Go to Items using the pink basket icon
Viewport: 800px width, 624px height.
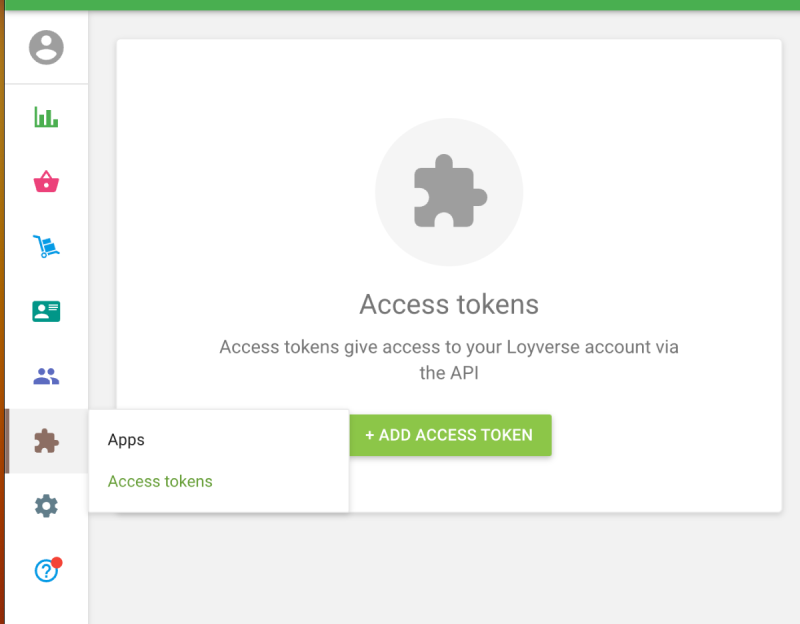(x=46, y=182)
